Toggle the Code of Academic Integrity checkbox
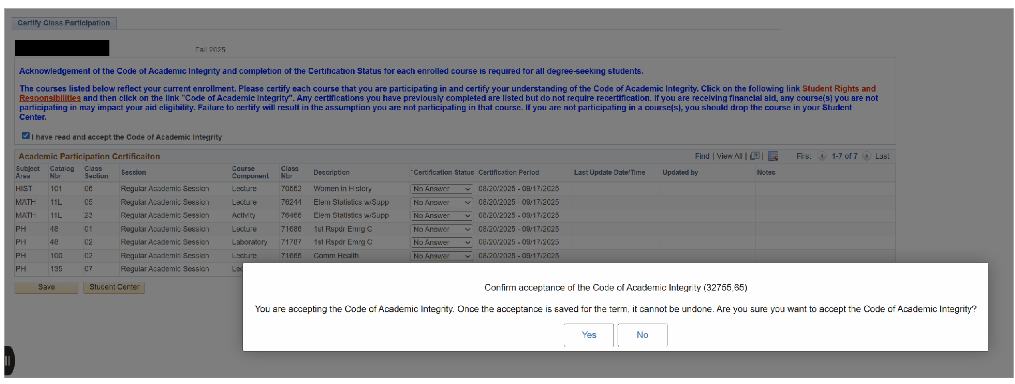Viewport: 1015px width, 384px height. click(x=25, y=137)
